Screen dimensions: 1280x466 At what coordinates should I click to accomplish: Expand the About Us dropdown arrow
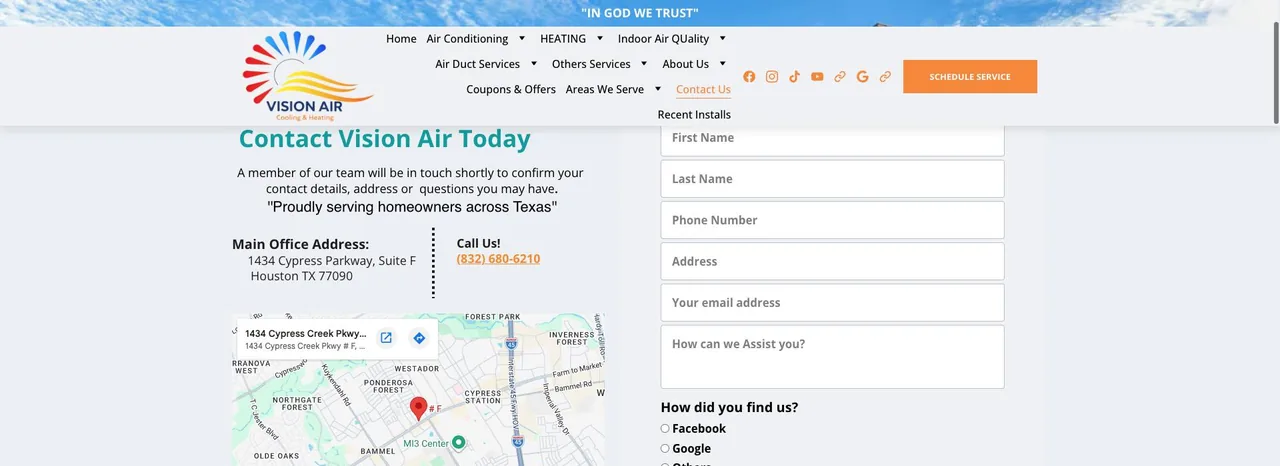(722, 63)
